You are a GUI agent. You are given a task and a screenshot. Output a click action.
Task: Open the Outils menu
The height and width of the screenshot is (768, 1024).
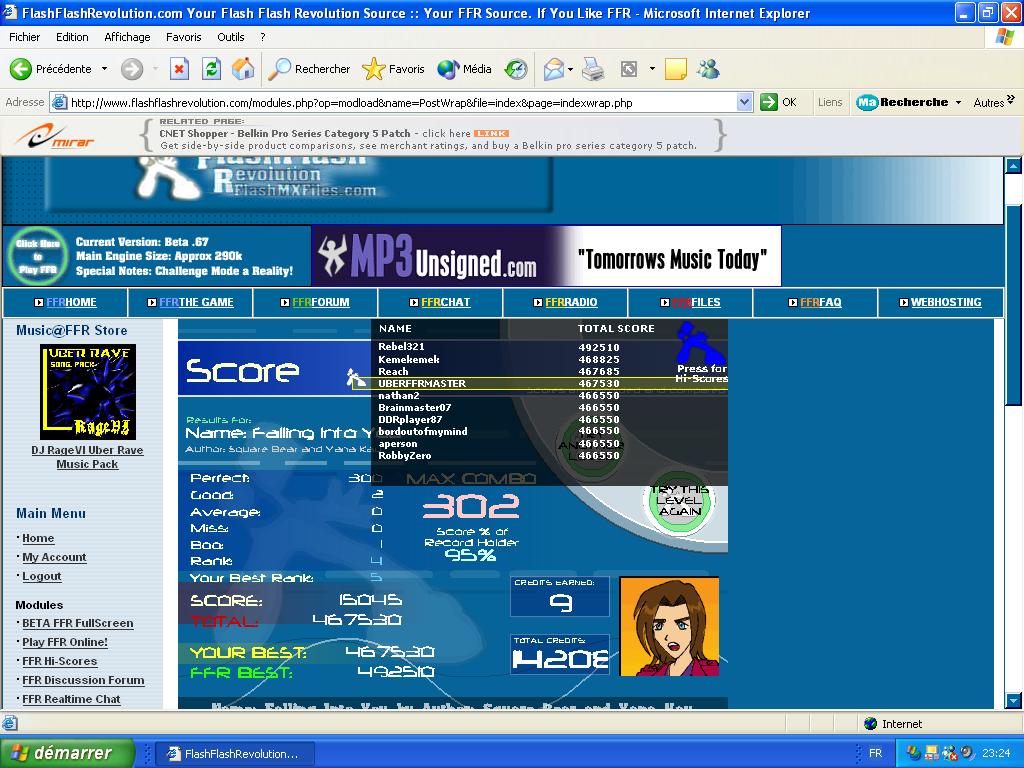click(231, 37)
